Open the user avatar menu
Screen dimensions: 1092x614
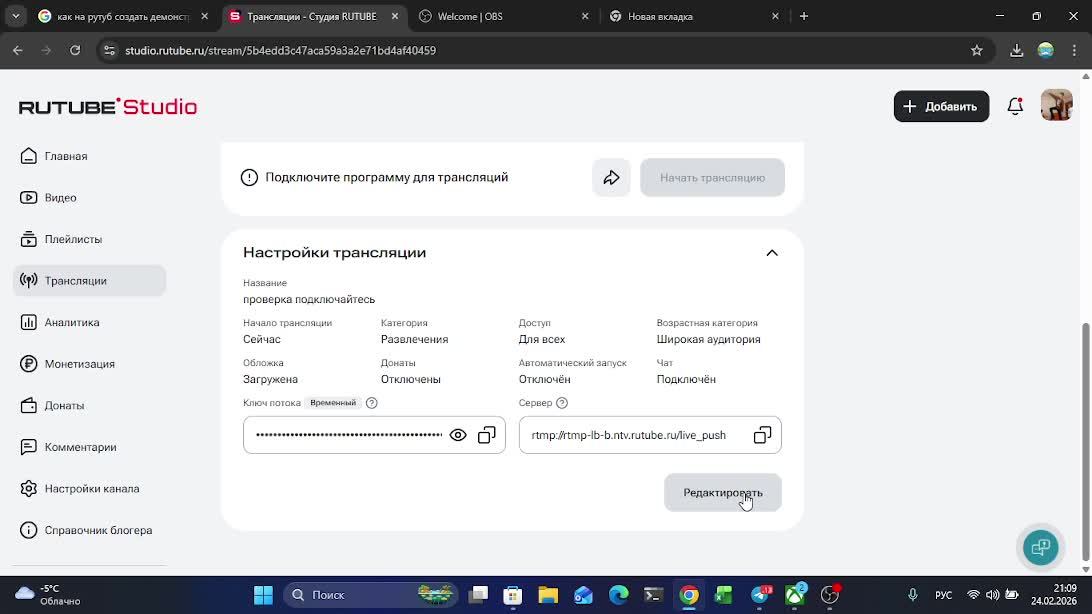1056,106
